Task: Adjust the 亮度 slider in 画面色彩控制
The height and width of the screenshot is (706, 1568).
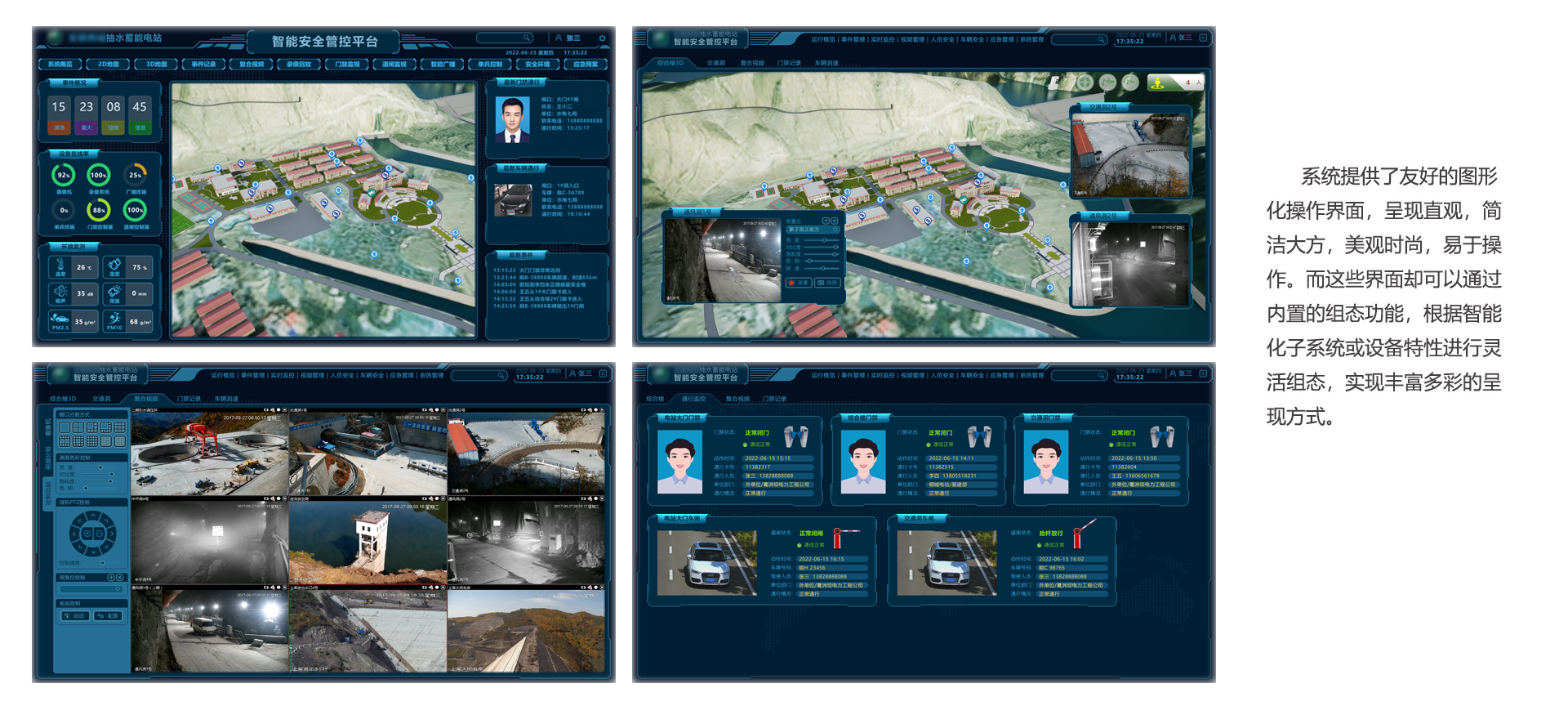Action: click(100, 467)
